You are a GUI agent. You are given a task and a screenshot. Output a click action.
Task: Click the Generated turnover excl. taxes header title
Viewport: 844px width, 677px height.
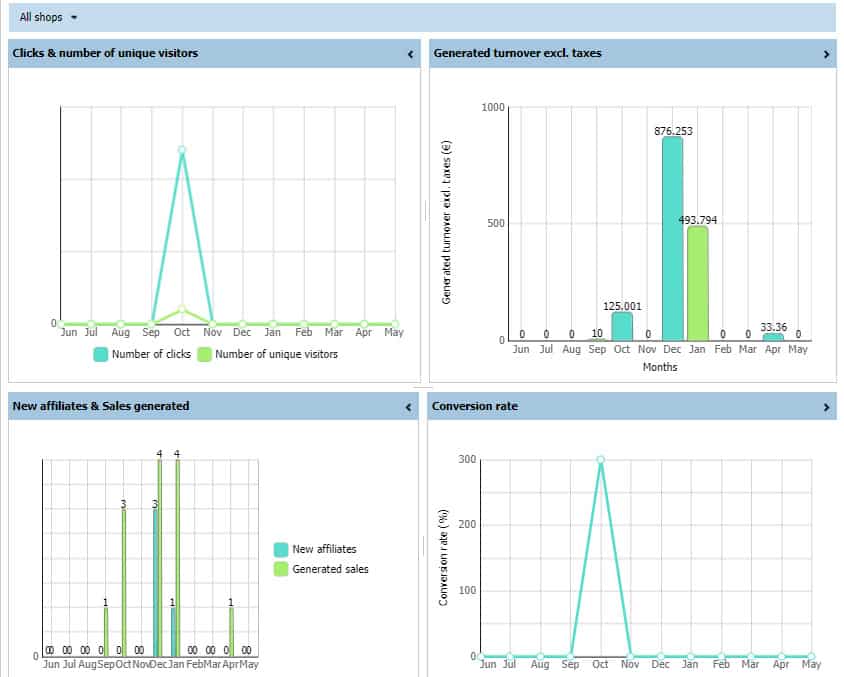(517, 53)
